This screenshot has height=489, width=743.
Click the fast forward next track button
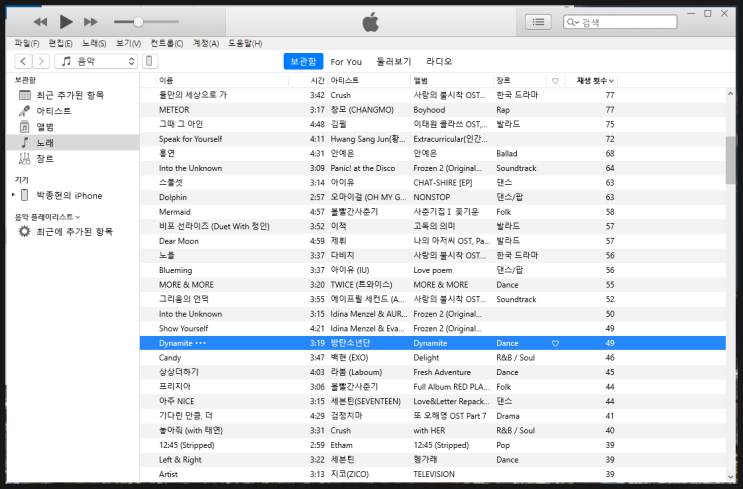tap(91, 22)
